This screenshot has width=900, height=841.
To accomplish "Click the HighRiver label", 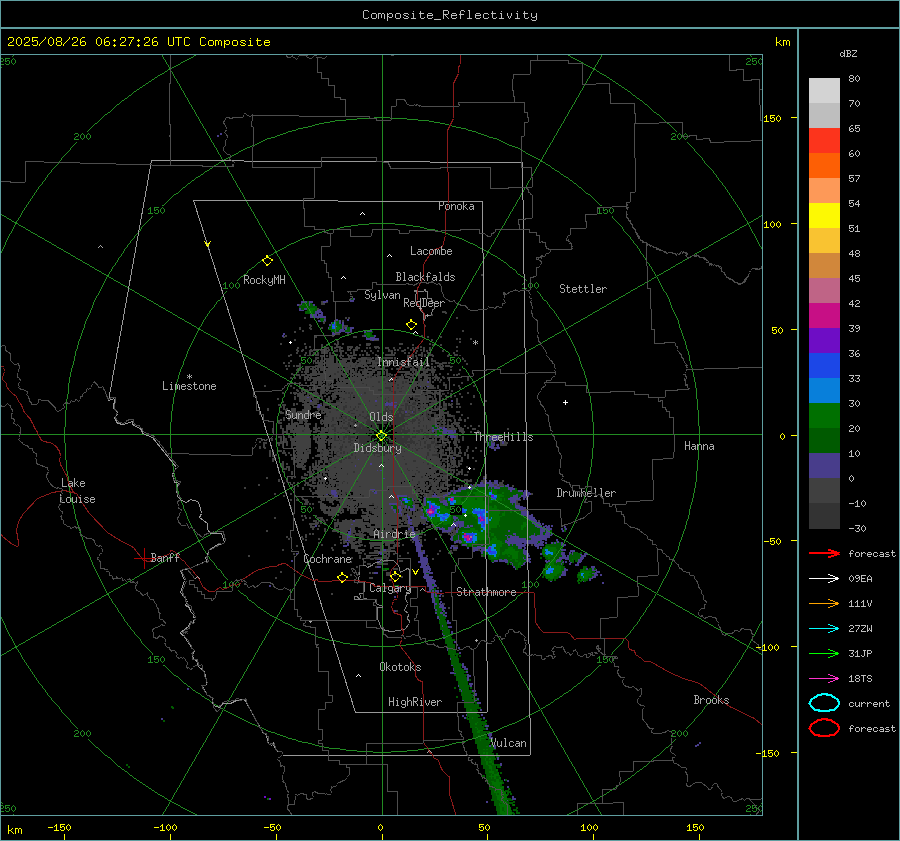I will 414,702.
